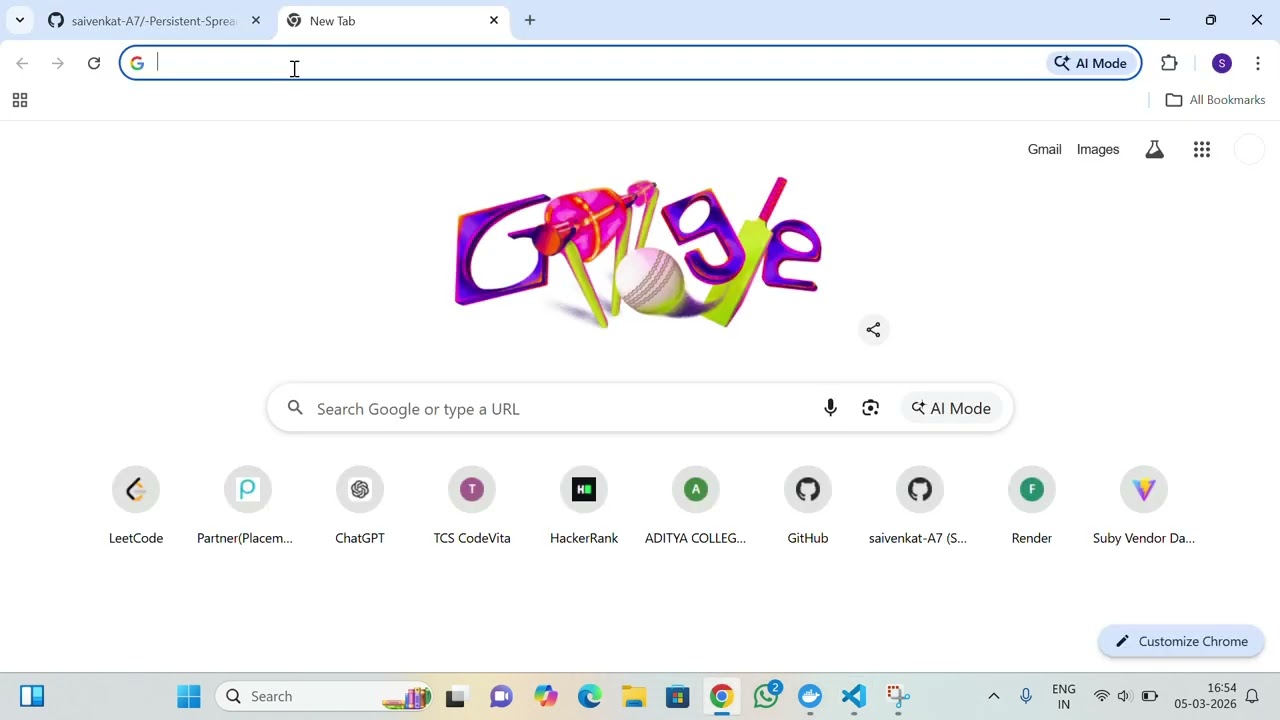Screen dimensions: 1280x720
Task: Click the Customize Chrome button
Action: coord(1181,641)
